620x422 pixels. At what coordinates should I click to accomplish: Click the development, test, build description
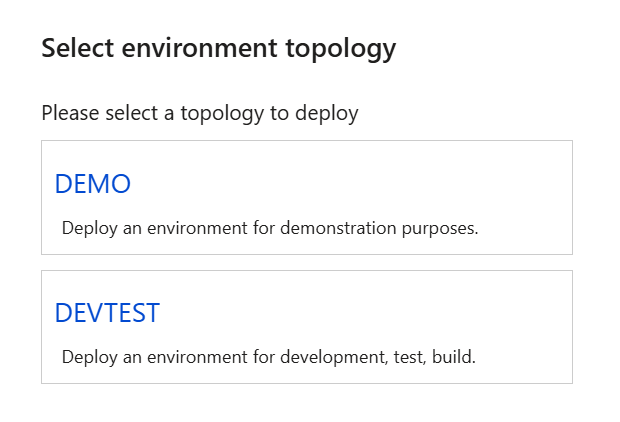click(x=269, y=357)
